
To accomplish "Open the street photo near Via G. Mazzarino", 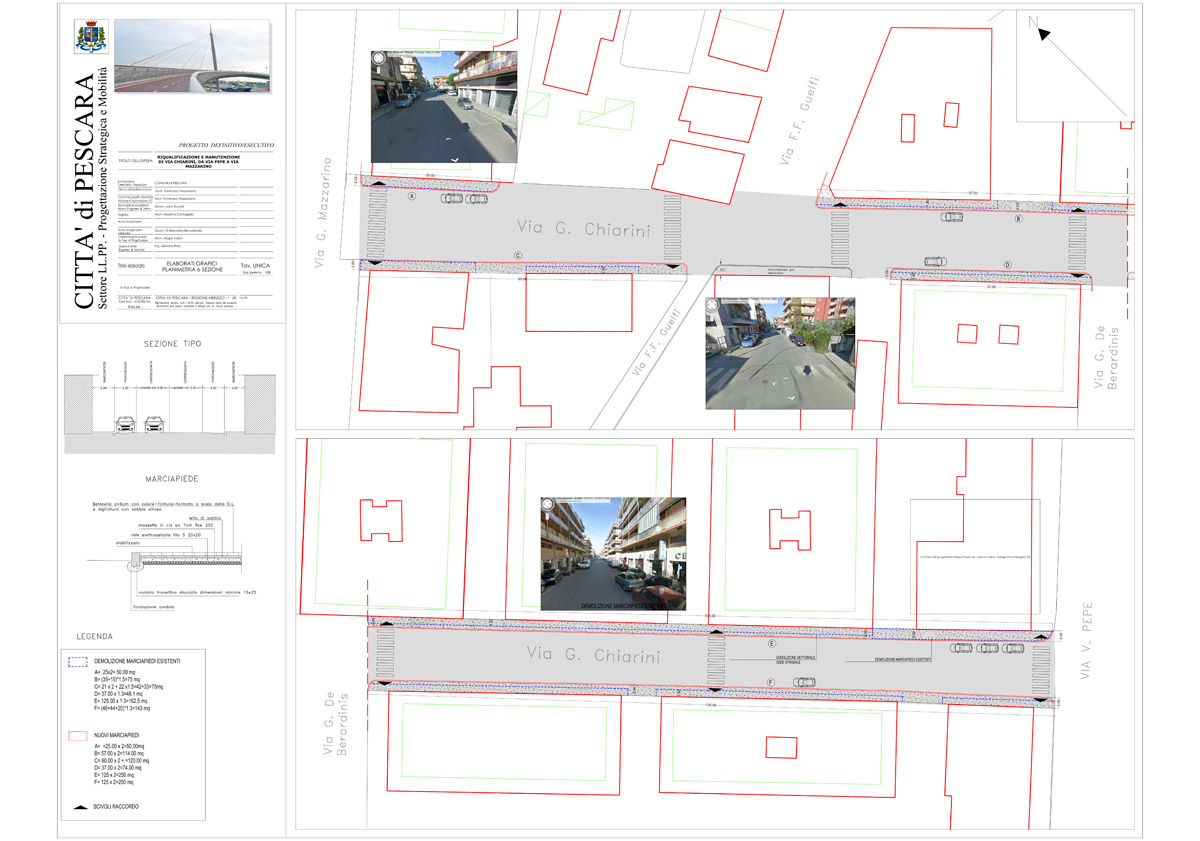I will [x=444, y=107].
